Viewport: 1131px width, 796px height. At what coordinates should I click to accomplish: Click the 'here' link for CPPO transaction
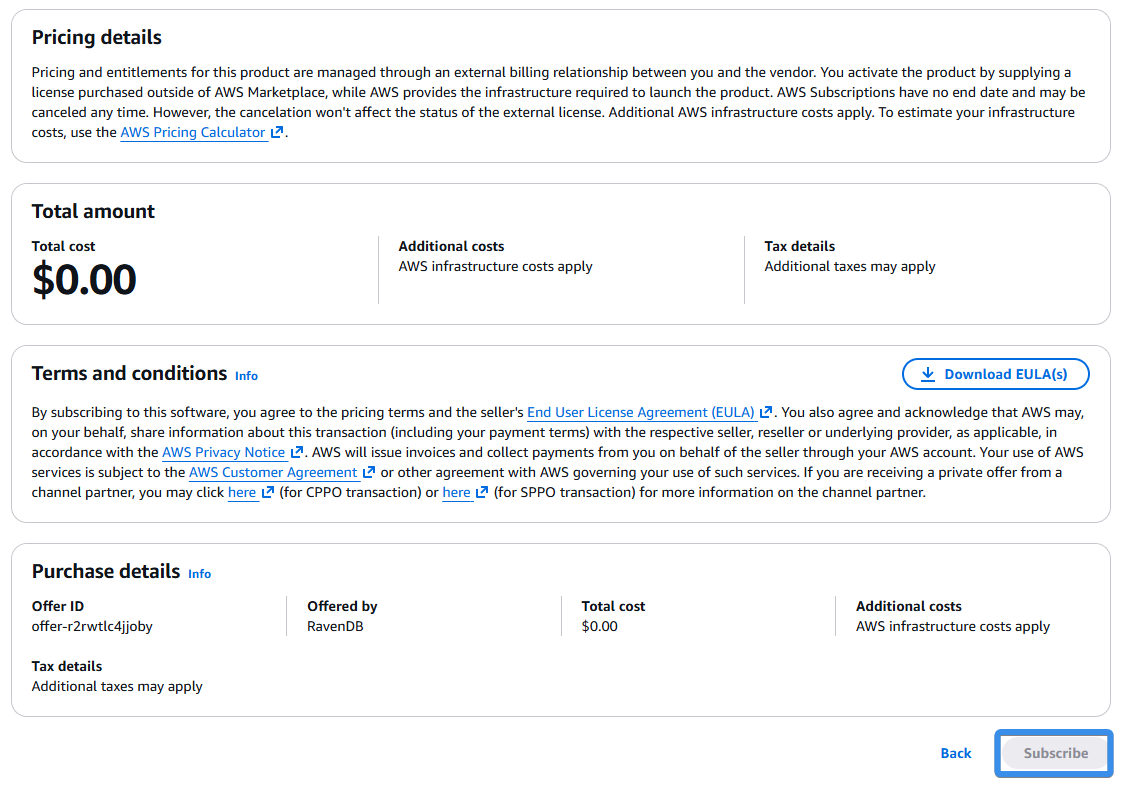[x=242, y=493]
